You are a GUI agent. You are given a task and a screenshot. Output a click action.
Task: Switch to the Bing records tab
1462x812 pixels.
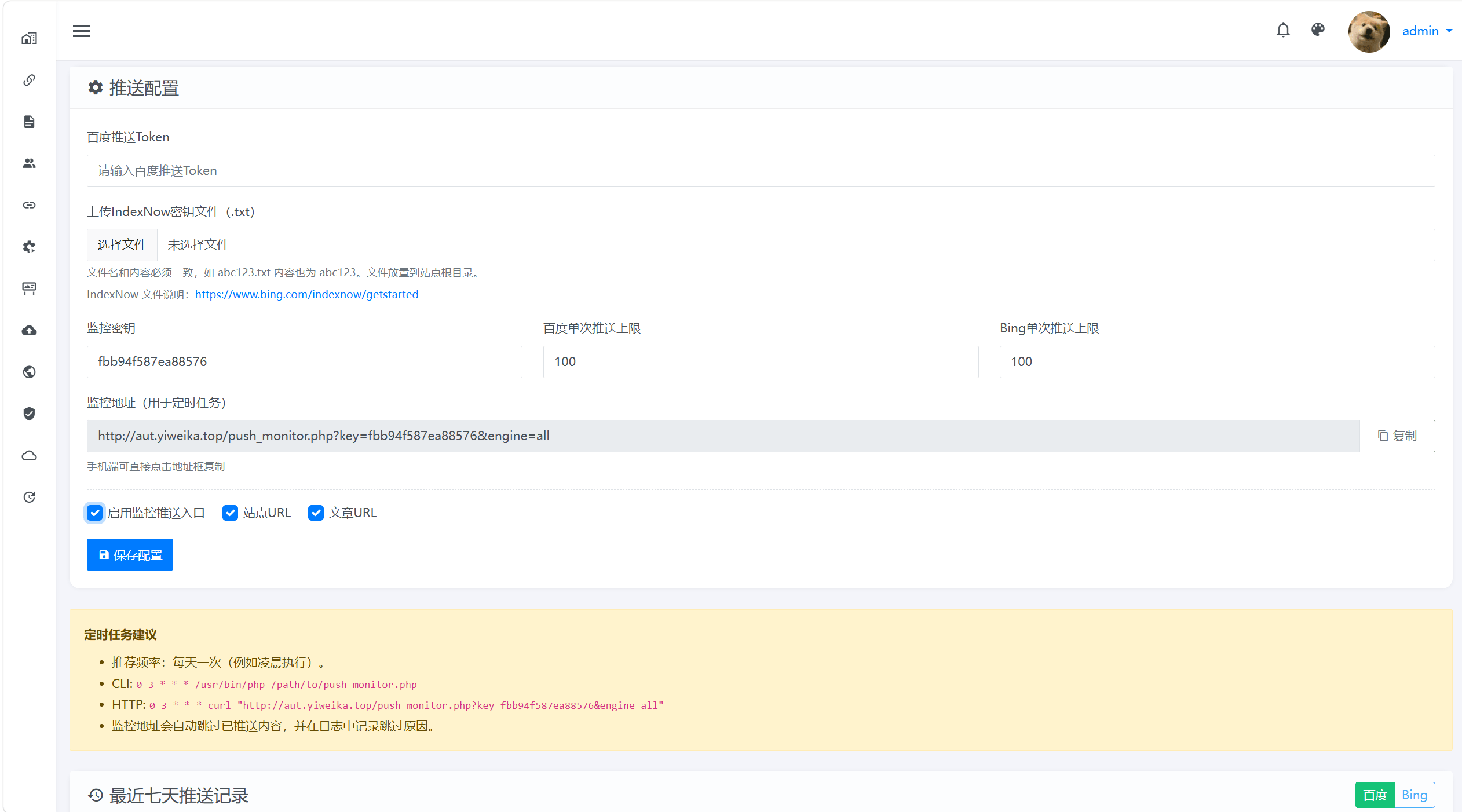pos(1414,795)
